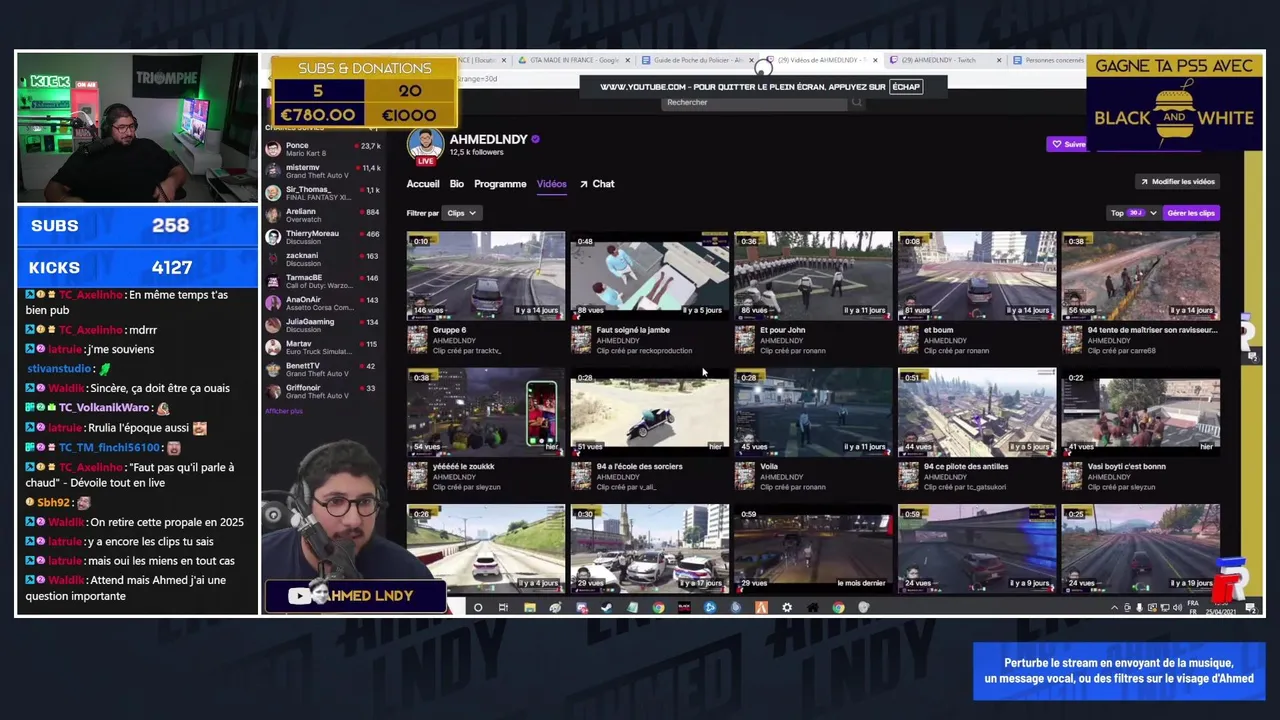Click AHMEDLNDY's profile avatar

425,144
